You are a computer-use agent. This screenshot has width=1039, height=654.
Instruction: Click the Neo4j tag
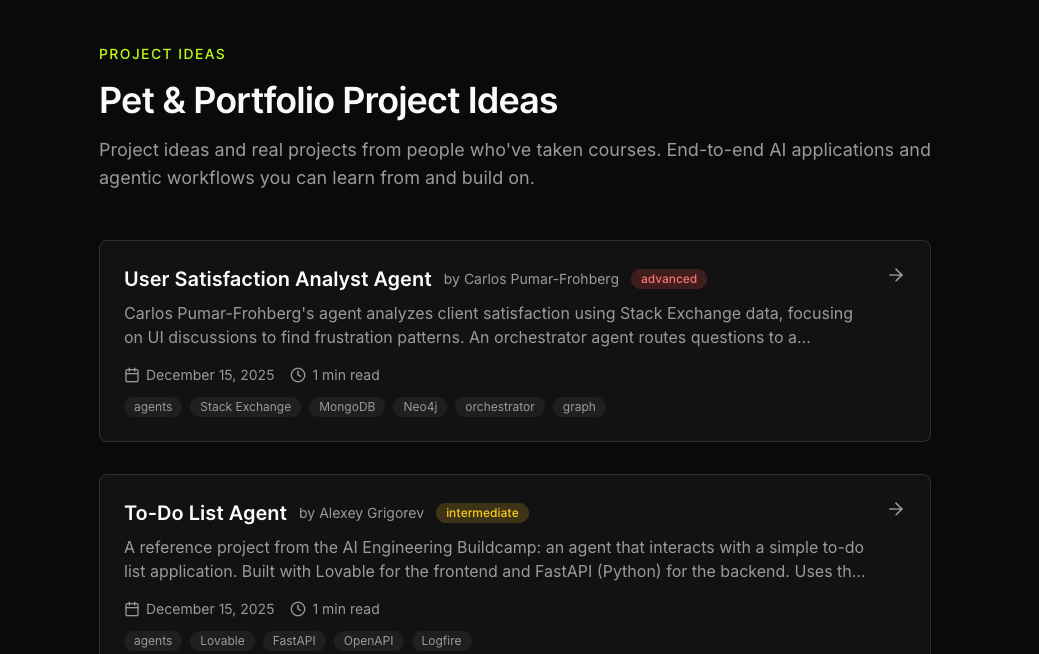point(420,407)
